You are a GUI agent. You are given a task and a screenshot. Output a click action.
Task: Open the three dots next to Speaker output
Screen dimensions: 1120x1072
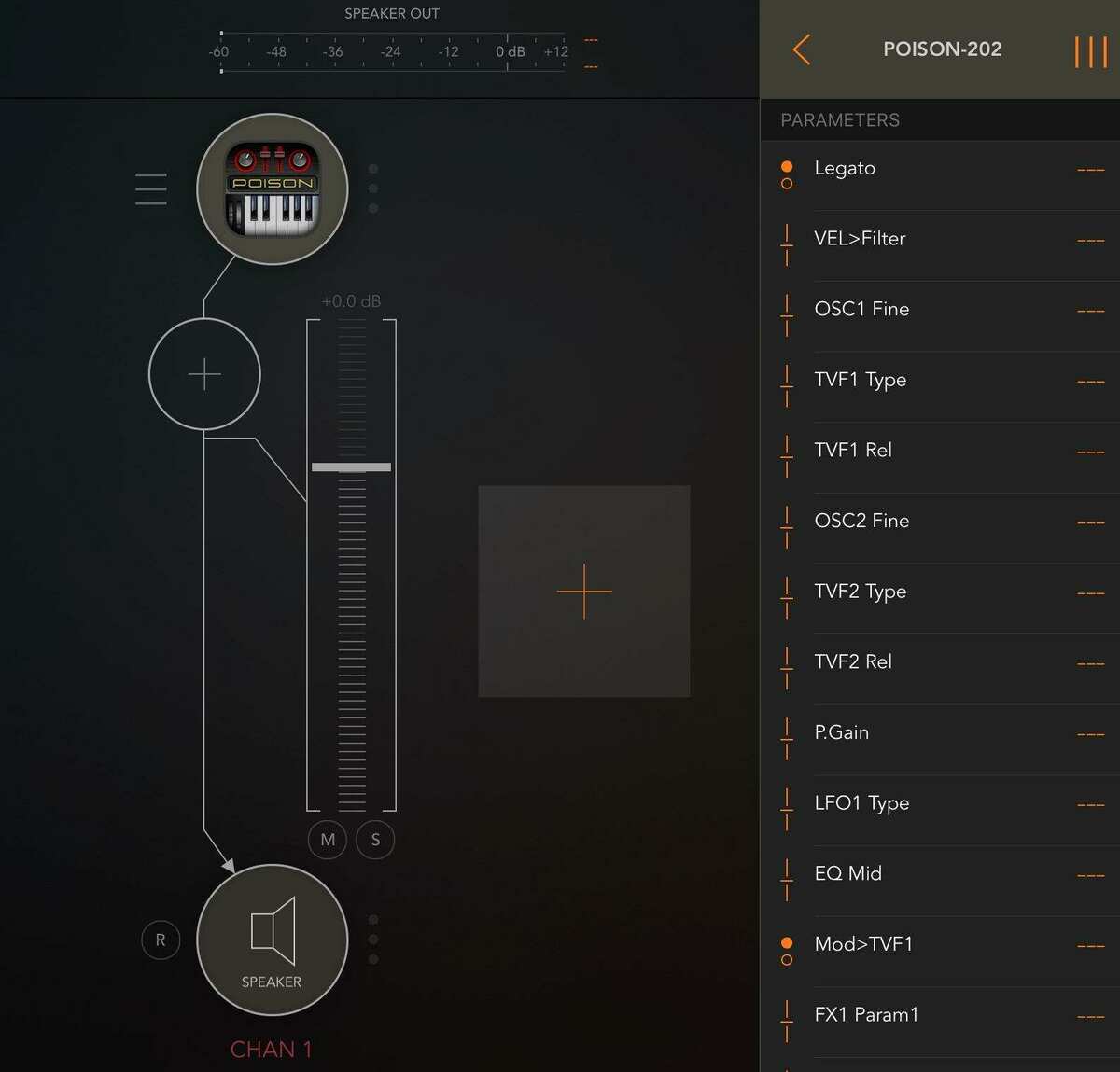[x=373, y=940]
